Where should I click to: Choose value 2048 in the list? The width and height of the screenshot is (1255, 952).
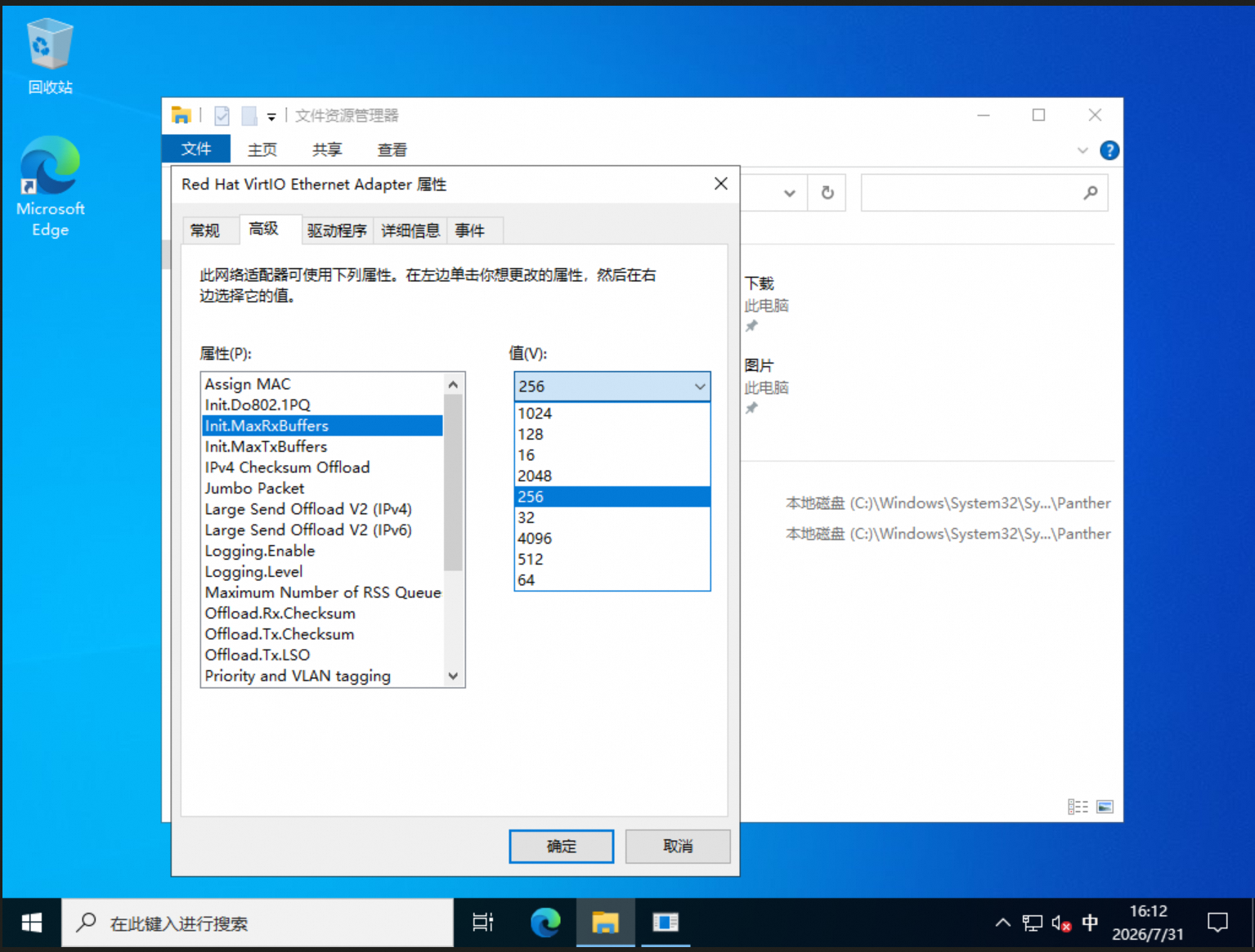[612, 476]
